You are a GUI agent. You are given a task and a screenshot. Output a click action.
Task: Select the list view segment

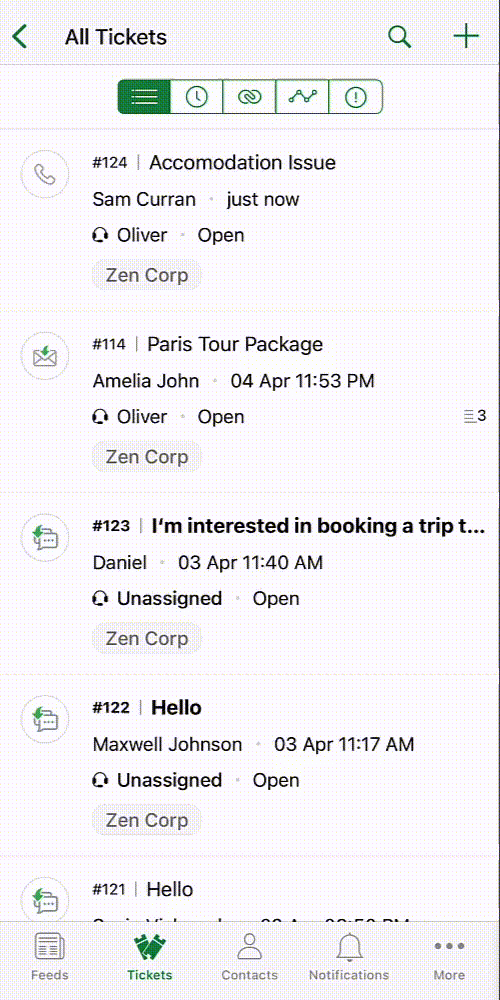[144, 97]
